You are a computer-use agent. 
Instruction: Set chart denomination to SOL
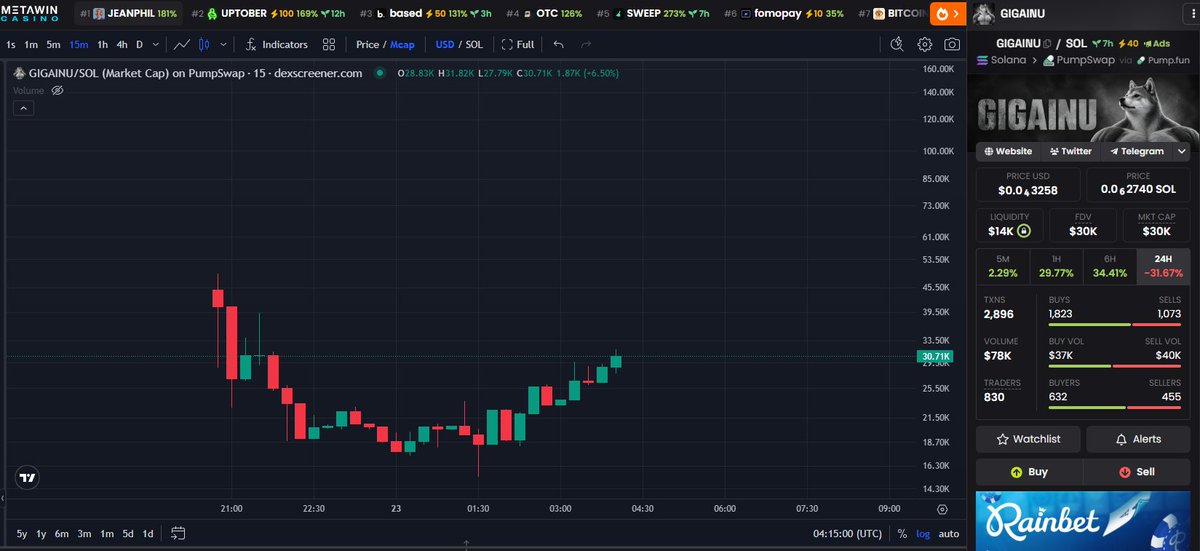coord(474,44)
